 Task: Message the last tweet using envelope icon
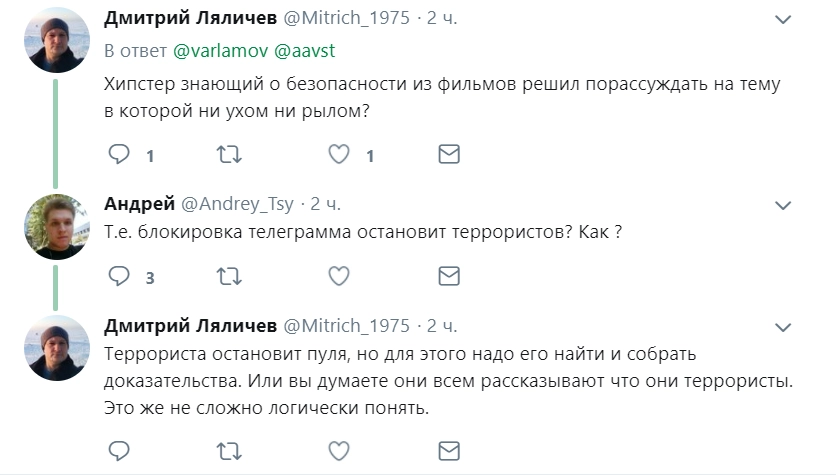[x=449, y=449]
